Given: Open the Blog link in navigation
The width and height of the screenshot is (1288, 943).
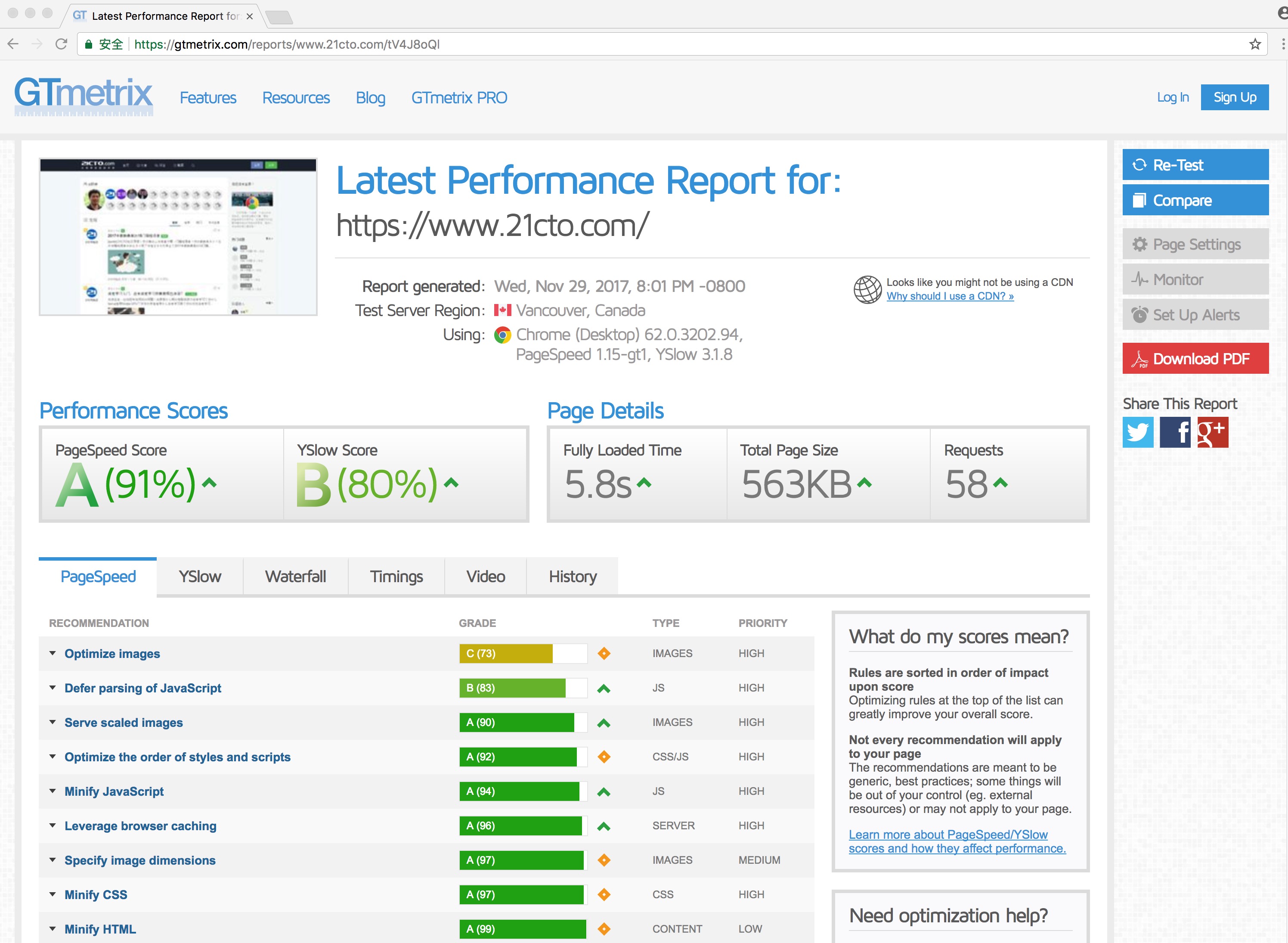Looking at the screenshot, I should pyautogui.click(x=370, y=98).
